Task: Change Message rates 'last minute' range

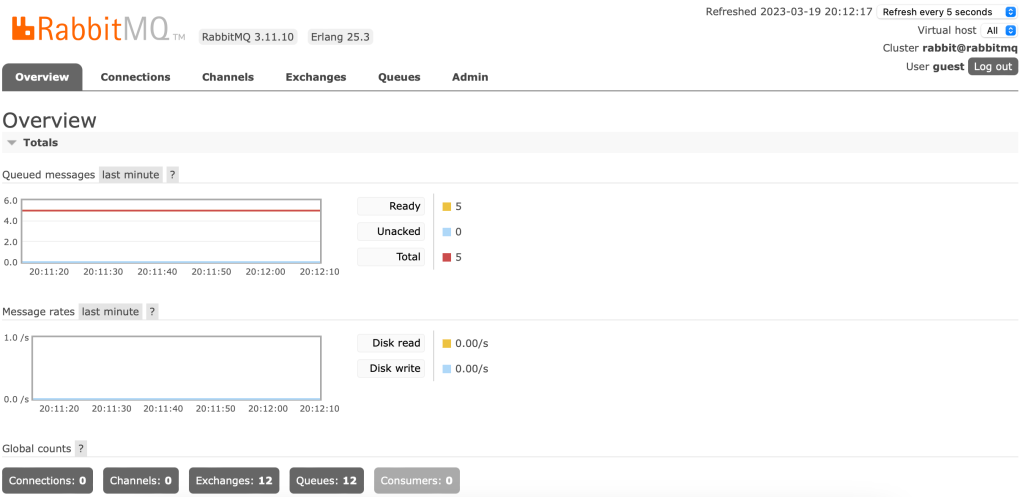Action: pyautogui.click(x=110, y=311)
